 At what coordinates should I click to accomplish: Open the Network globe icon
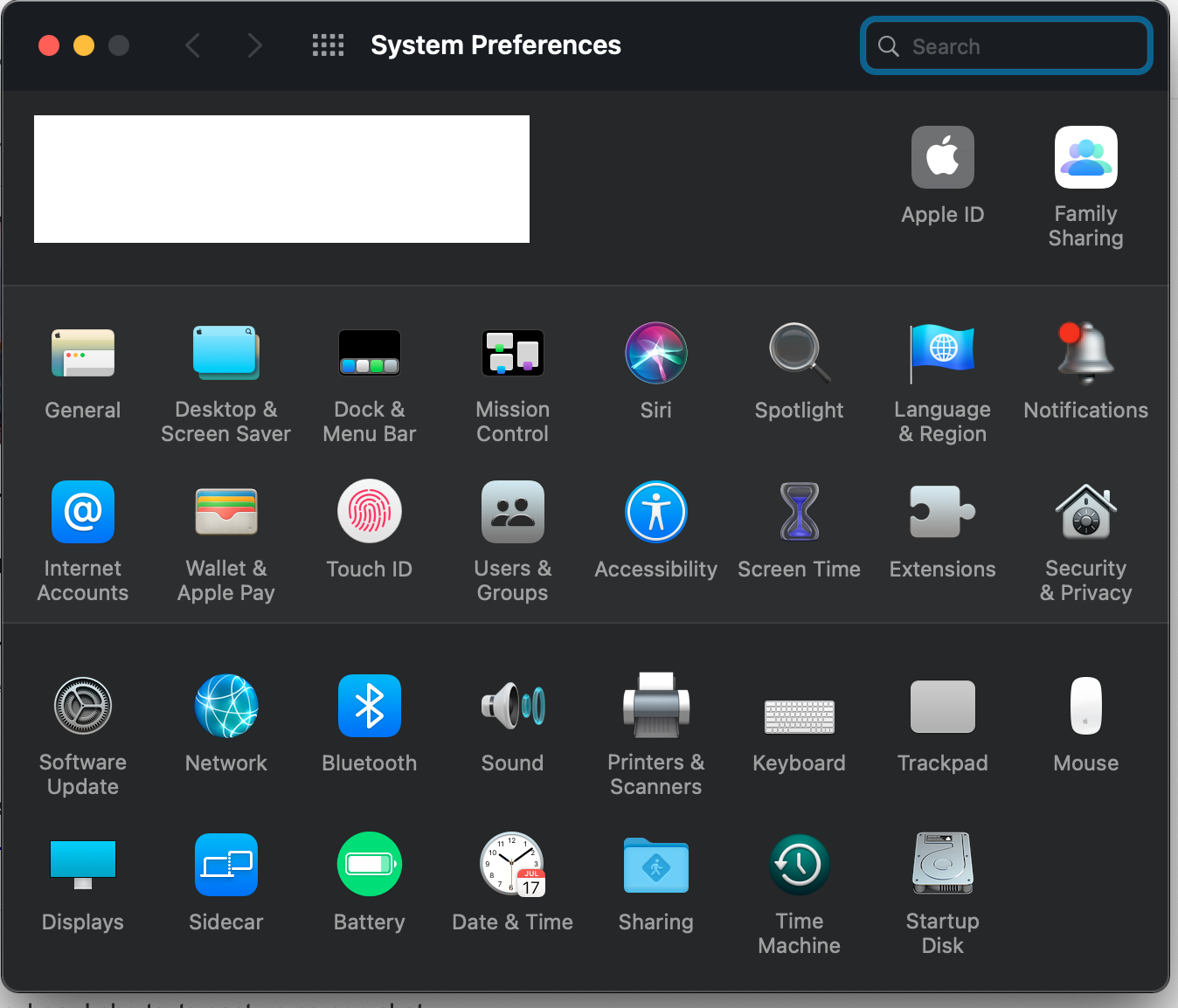tap(226, 706)
